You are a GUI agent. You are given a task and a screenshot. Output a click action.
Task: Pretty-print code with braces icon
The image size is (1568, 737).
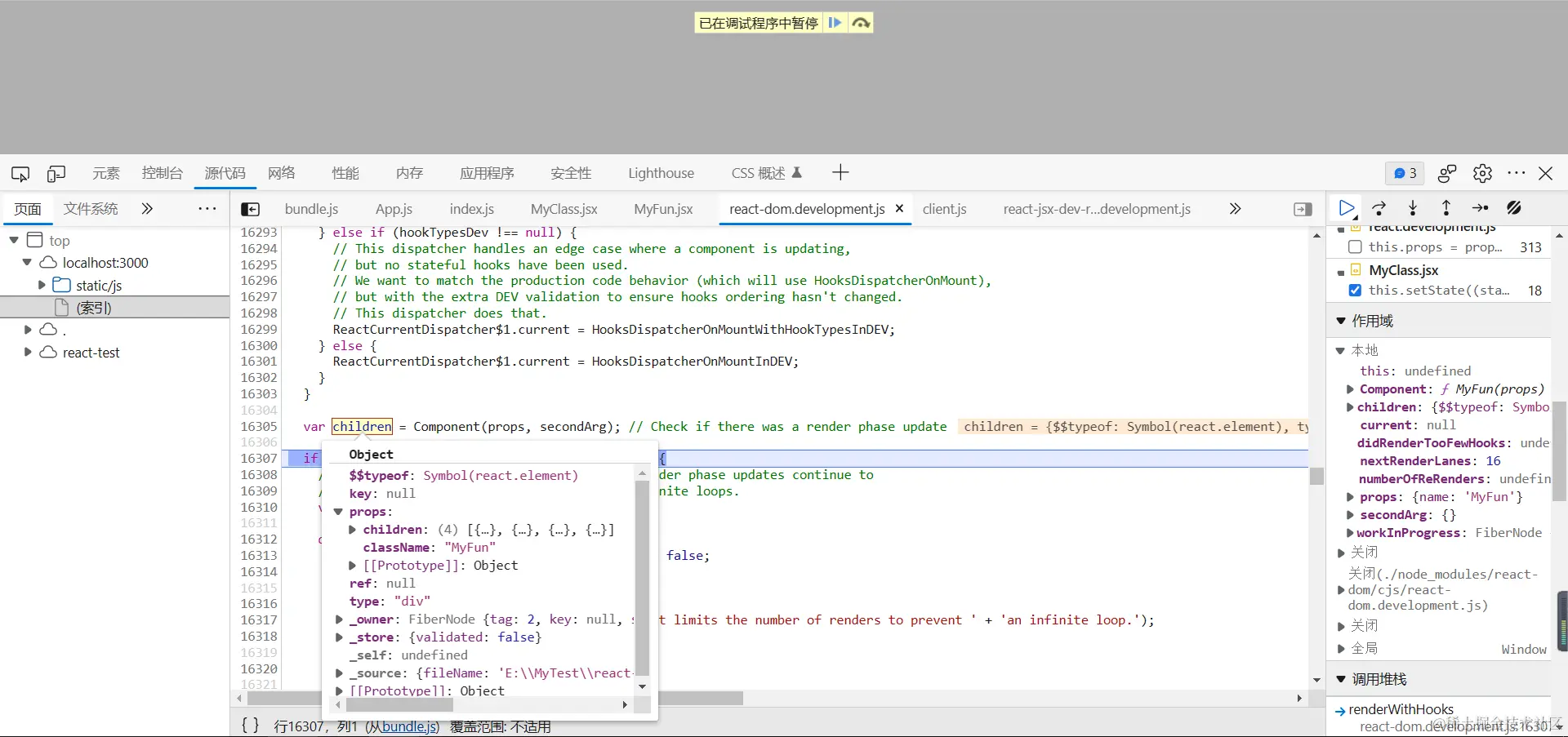tap(251, 725)
